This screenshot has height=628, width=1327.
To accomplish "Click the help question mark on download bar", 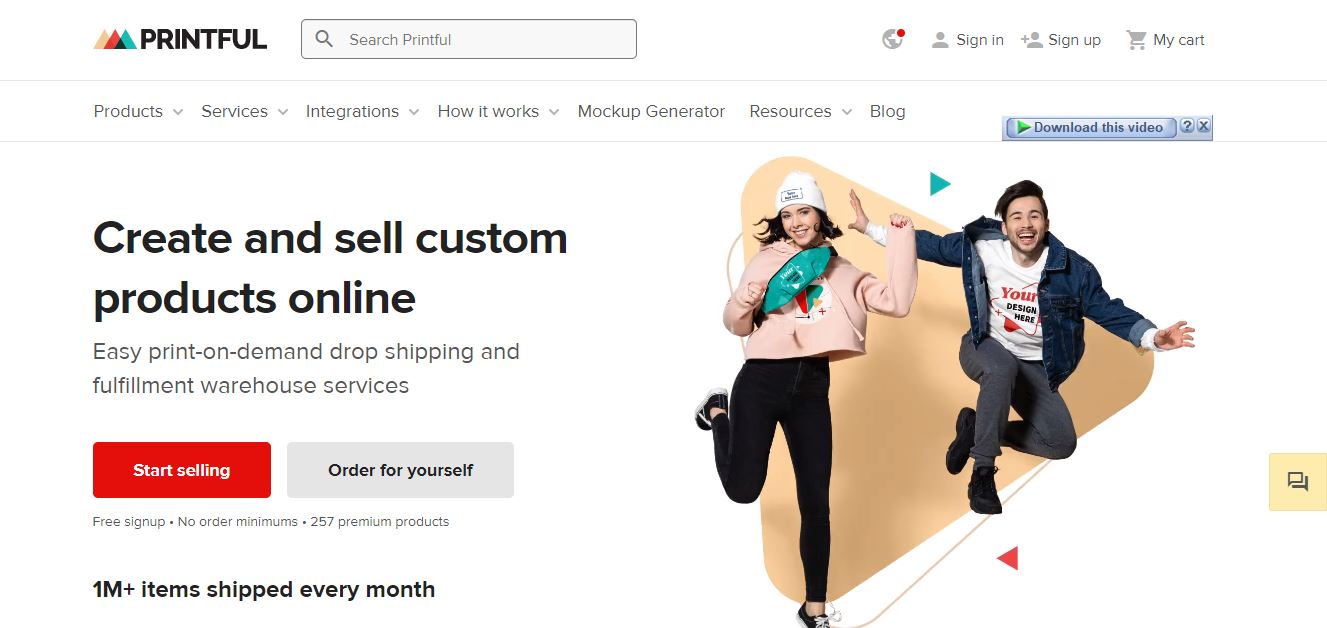I will tap(1187, 127).
